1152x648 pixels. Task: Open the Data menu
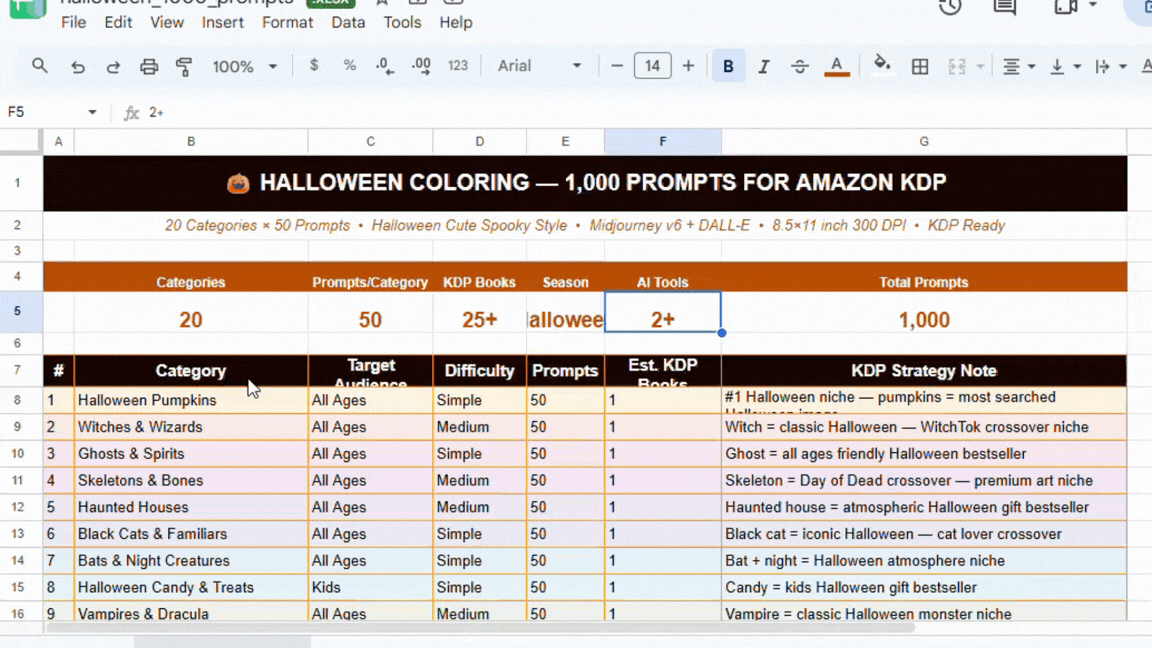point(348,23)
